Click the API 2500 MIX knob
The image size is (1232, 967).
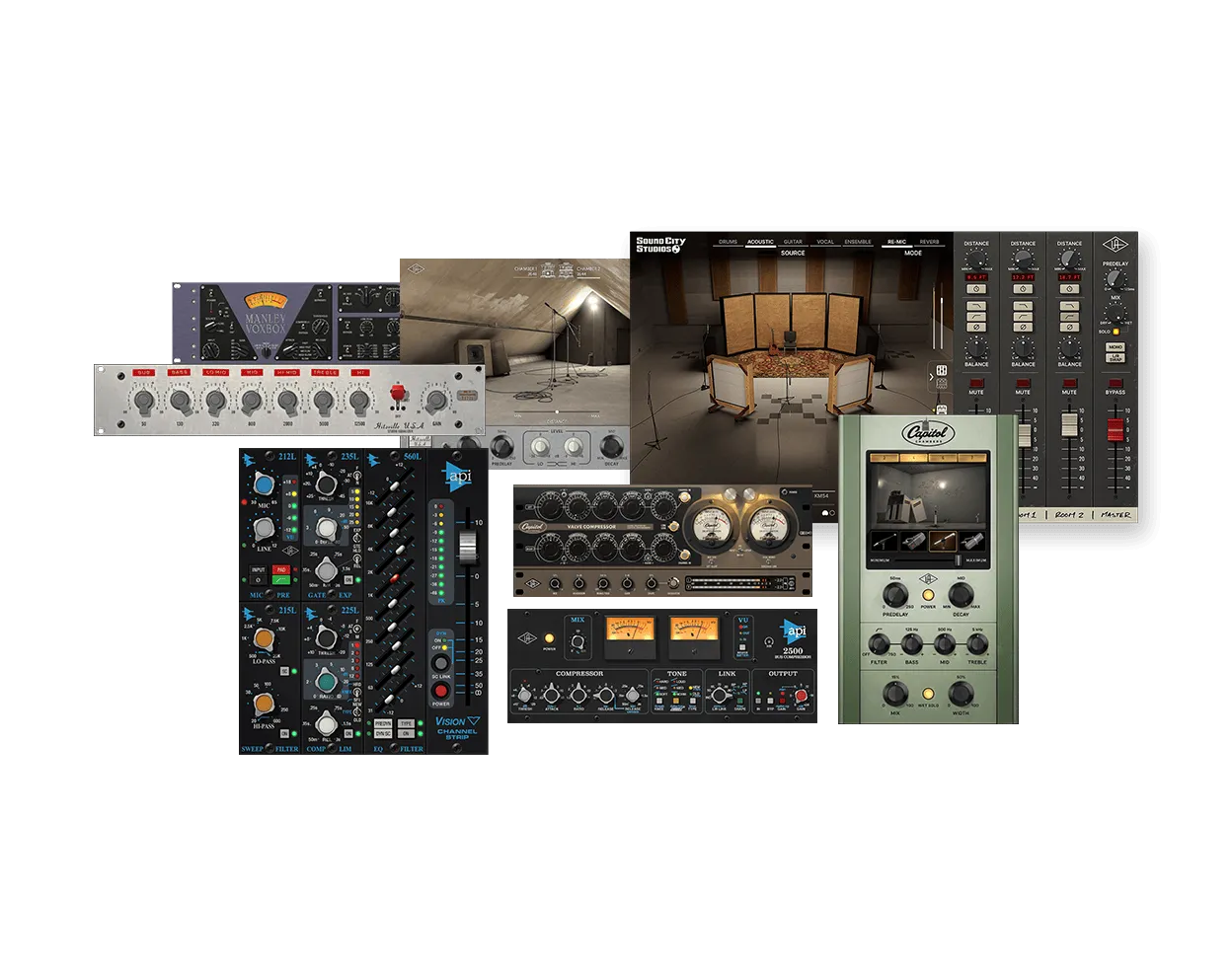tap(577, 639)
